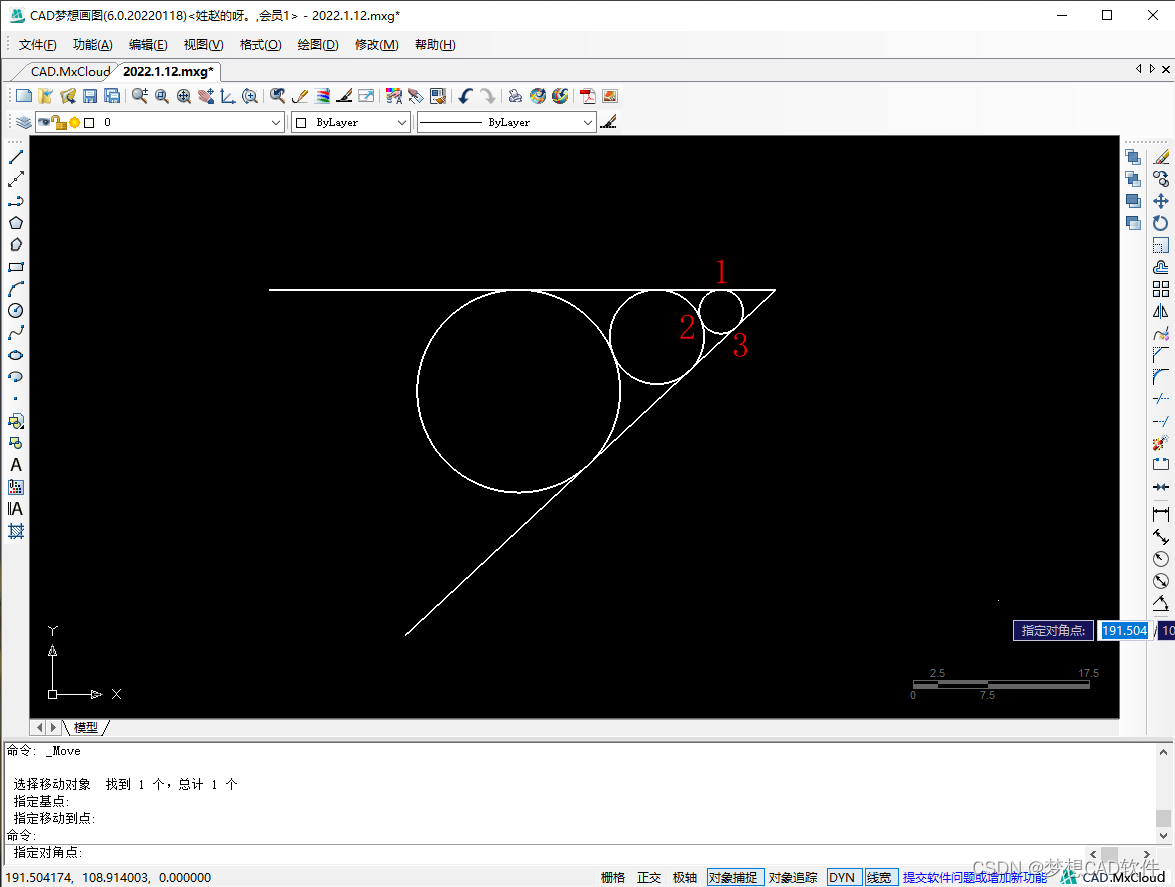Screen dimensions: 1175x887
Task: Select the Ellipse drawing tool
Action: (16, 355)
